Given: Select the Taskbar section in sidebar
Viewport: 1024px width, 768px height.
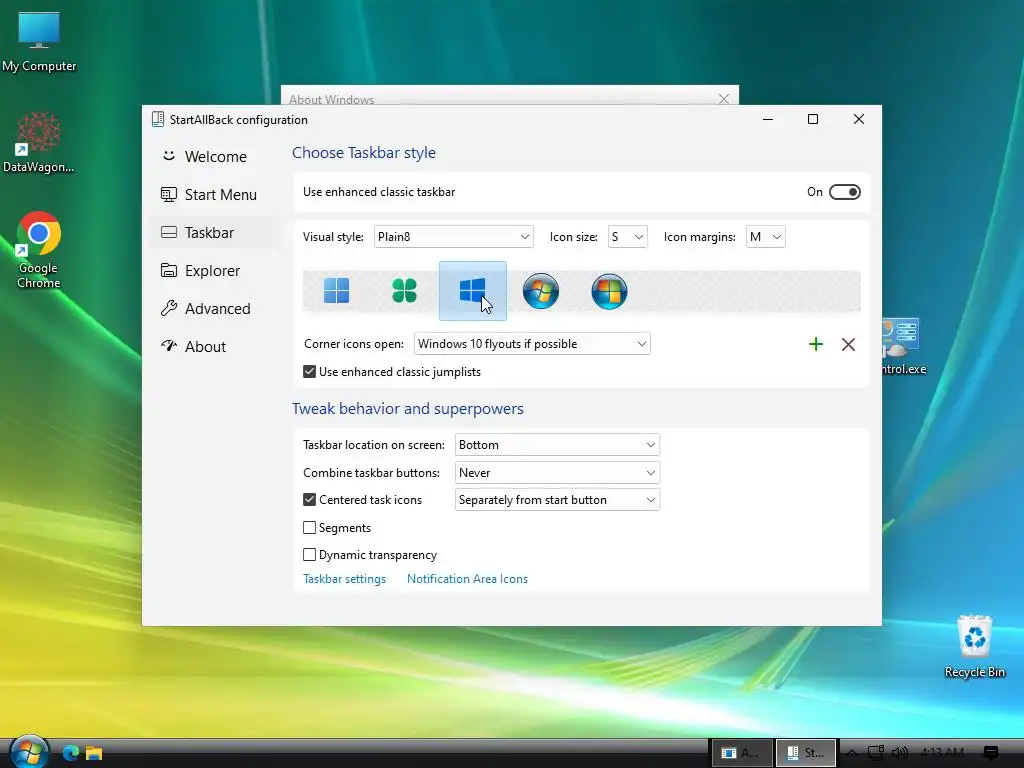Looking at the screenshot, I should tap(214, 232).
